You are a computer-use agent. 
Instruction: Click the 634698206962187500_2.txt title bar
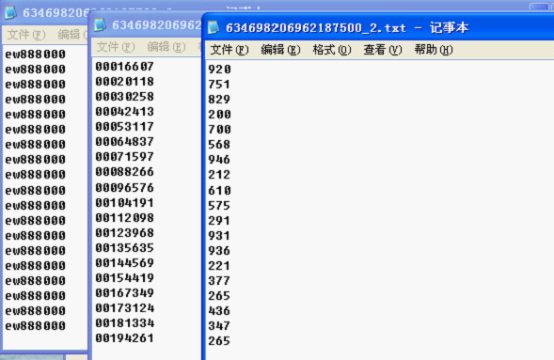point(378,28)
